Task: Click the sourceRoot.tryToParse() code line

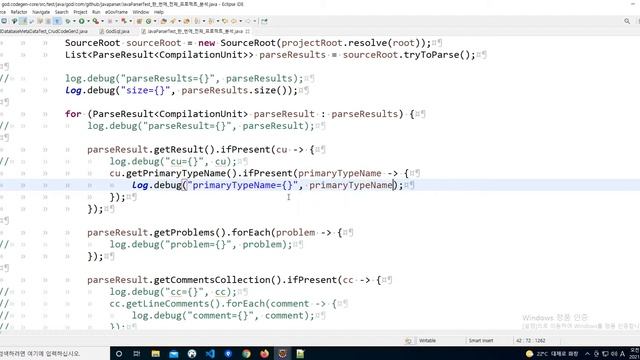Action: tap(270, 55)
